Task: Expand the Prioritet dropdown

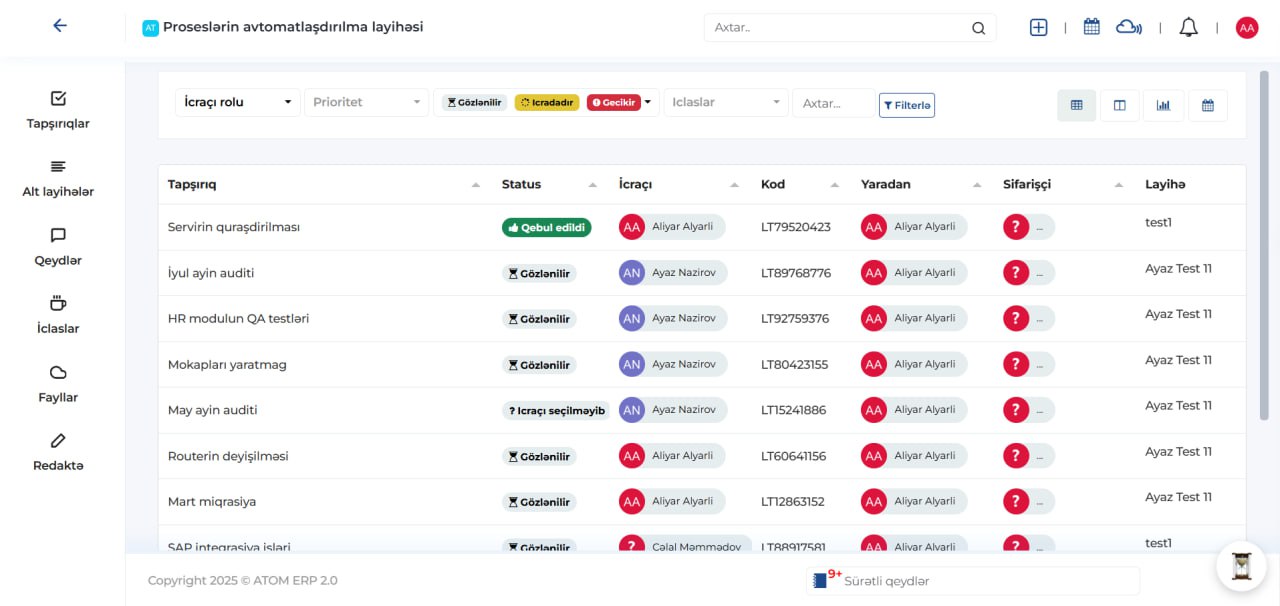Action: (366, 102)
